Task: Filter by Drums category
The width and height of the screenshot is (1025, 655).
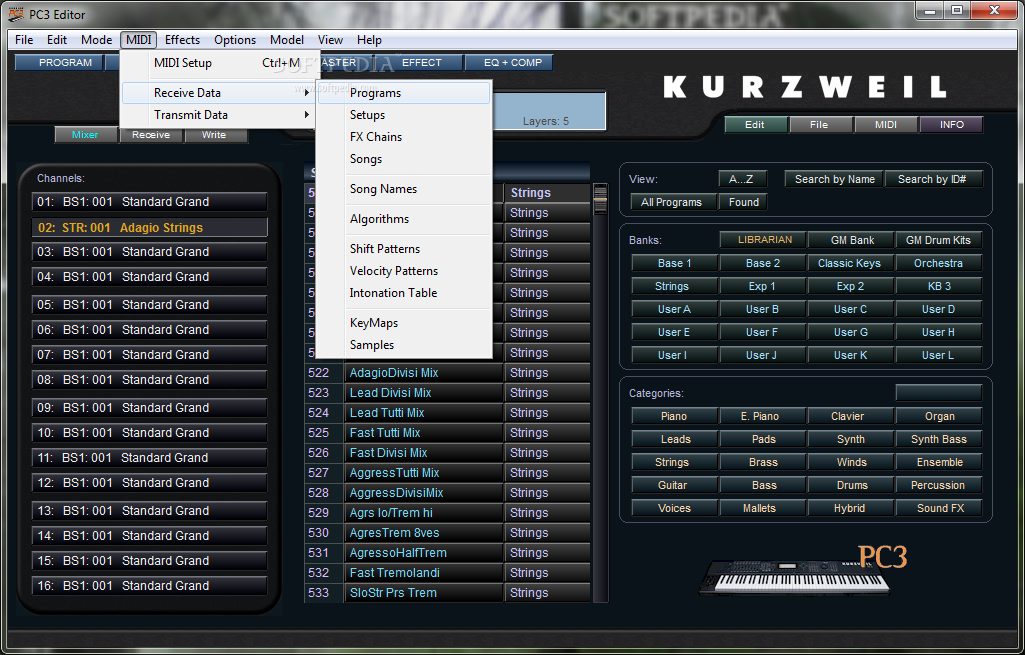Action: (x=852, y=485)
